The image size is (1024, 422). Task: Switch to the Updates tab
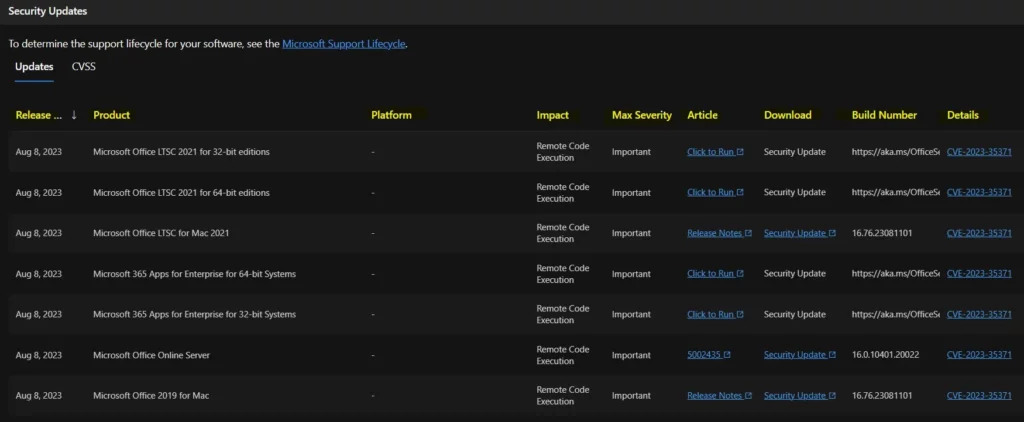[34, 67]
